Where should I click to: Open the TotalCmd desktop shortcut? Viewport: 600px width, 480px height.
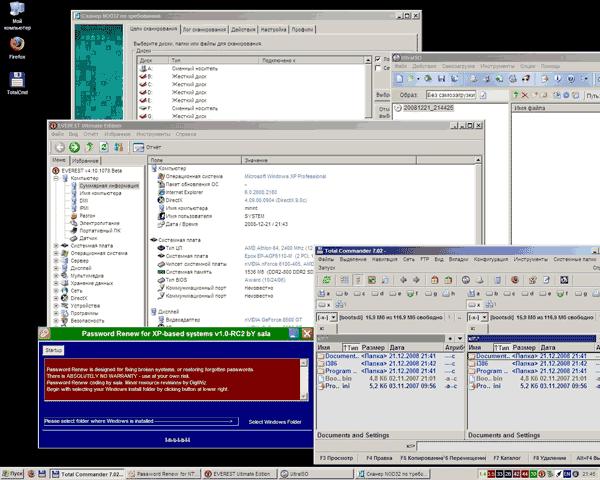(x=17, y=83)
